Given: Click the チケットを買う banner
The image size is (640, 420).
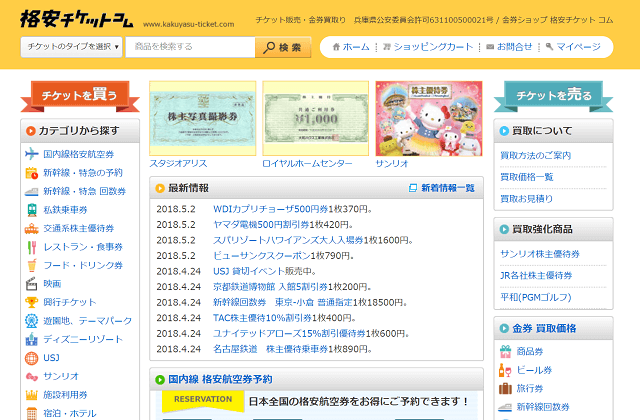Looking at the screenshot, I should click(x=80, y=96).
